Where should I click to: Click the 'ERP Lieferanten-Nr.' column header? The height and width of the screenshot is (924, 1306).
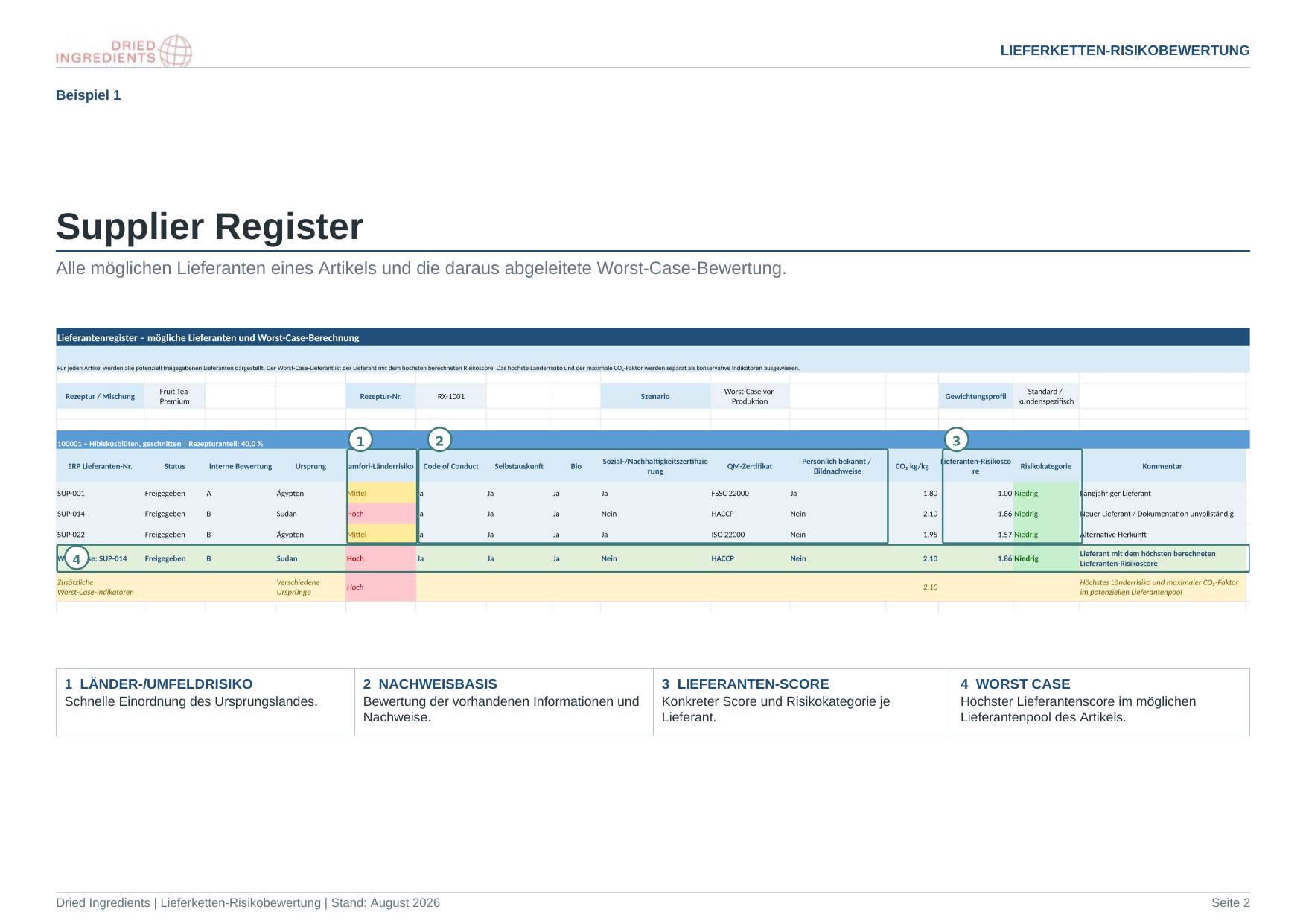pyautogui.click(x=100, y=466)
